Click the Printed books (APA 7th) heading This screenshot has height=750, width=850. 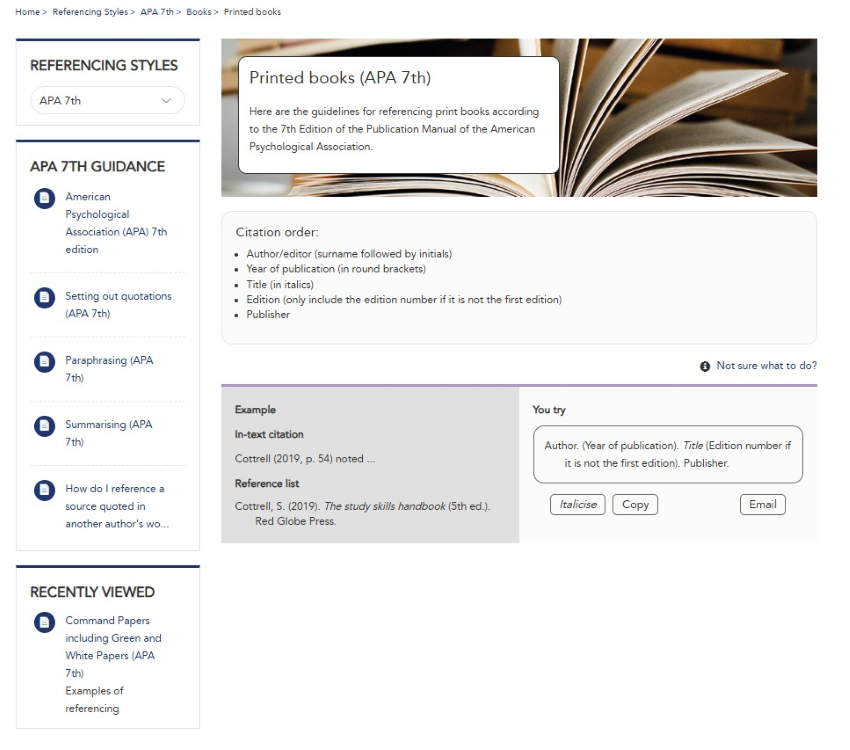pos(340,77)
